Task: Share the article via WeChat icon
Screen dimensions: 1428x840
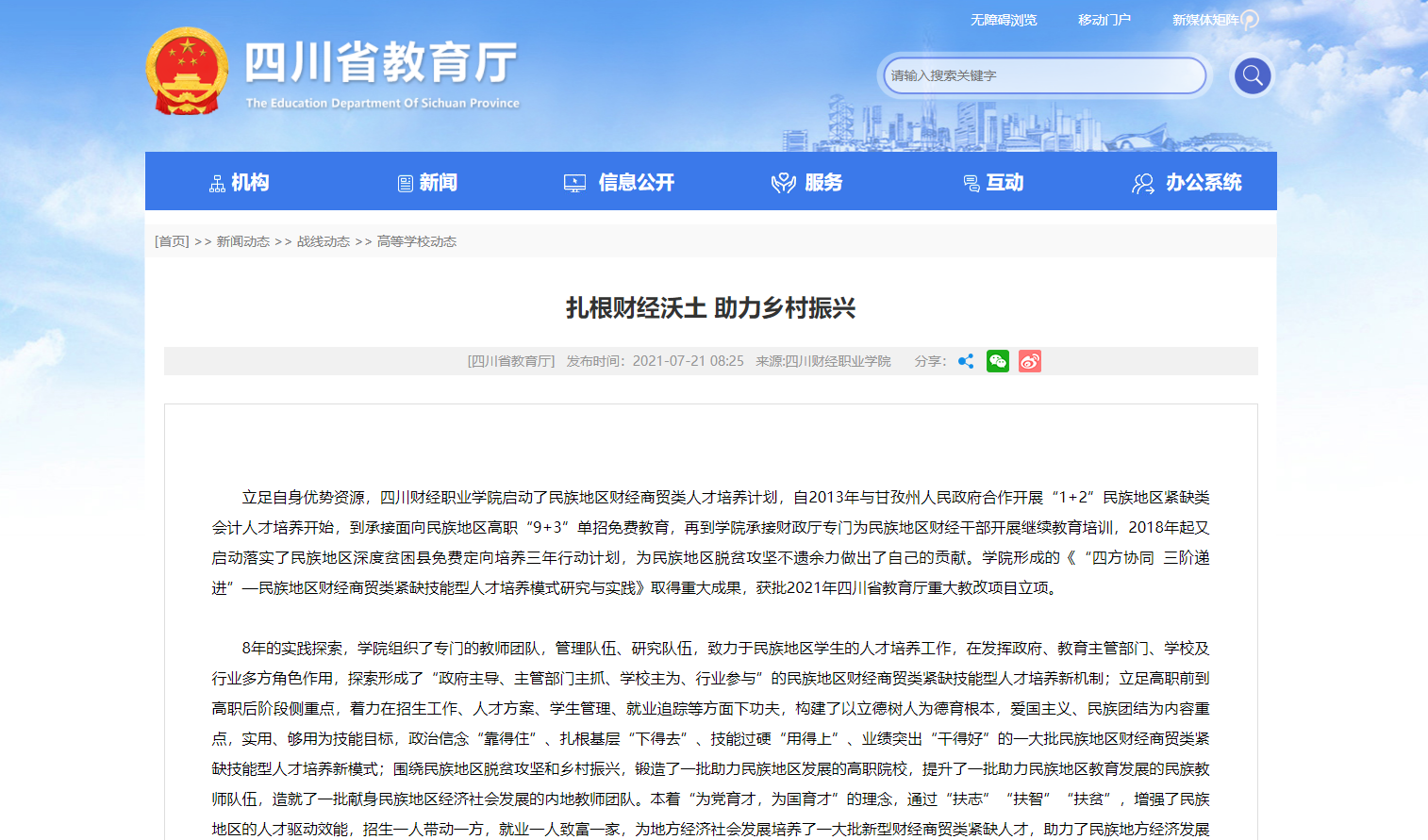Action: point(997,361)
